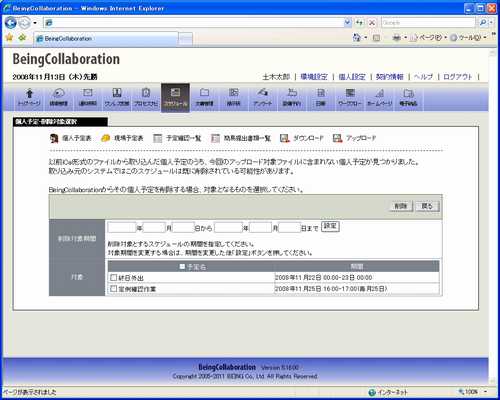Click the 削除 button
The width and height of the screenshot is (500, 400).
tap(401, 206)
